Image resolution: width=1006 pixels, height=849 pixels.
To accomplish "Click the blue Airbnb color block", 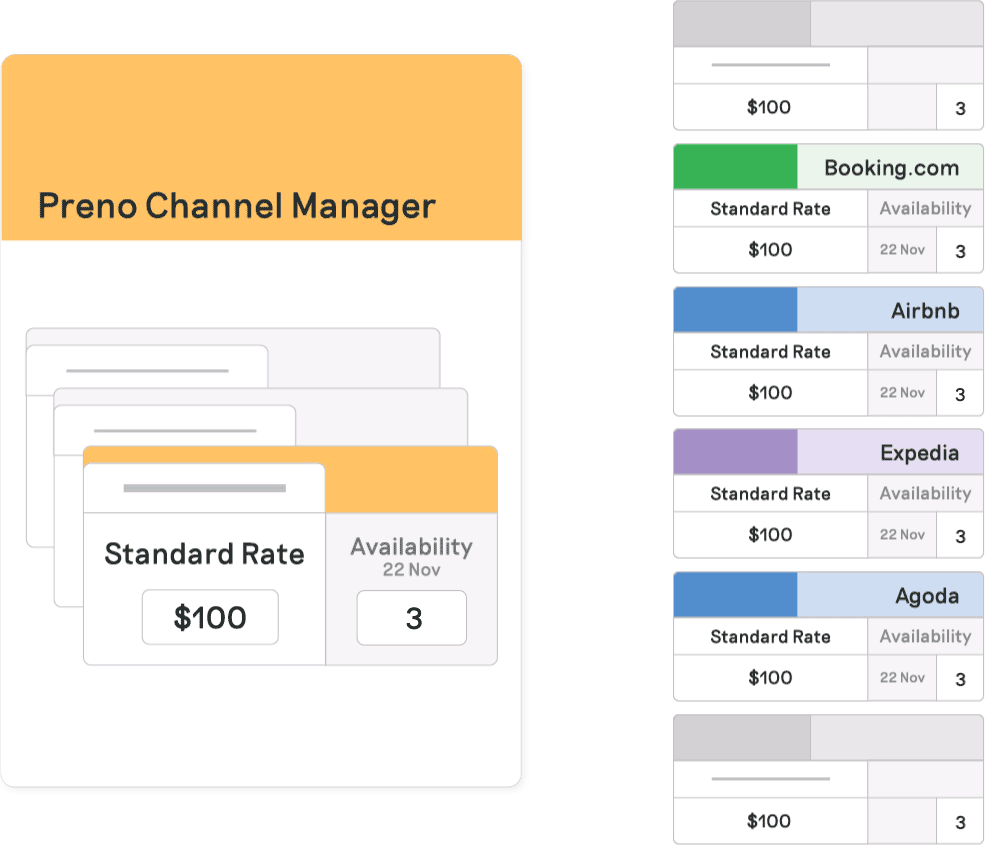I will click(x=735, y=311).
